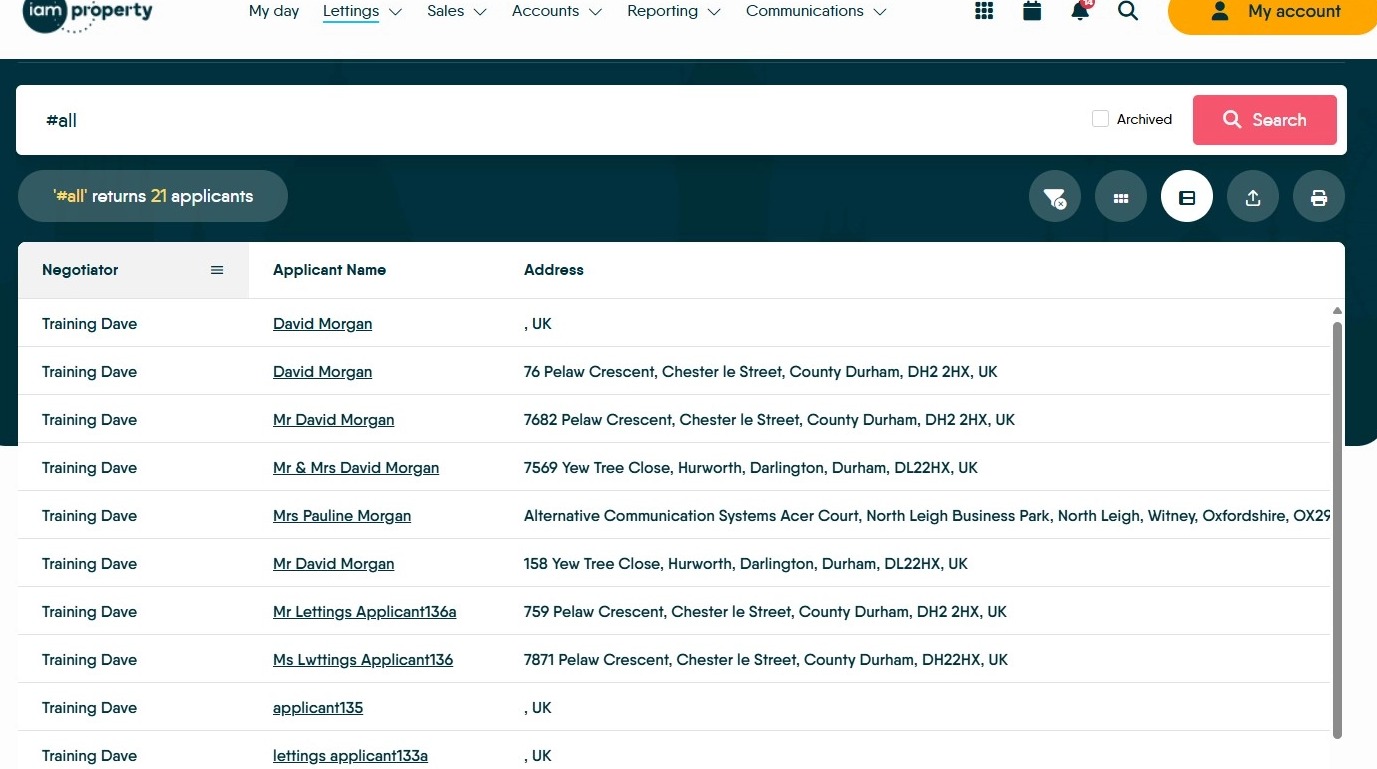The width and height of the screenshot is (1377, 769).
Task: Open Negotiator column menu icon
Action: (x=217, y=270)
